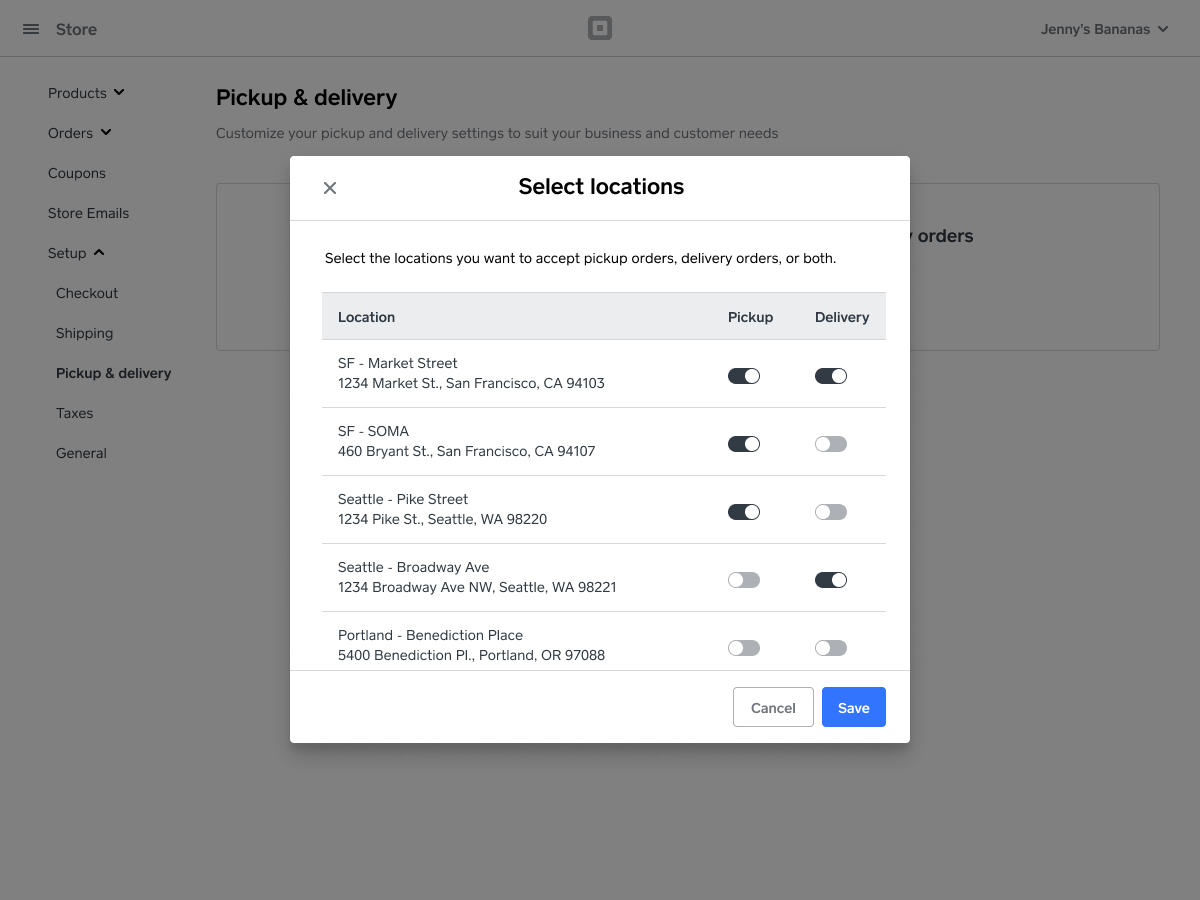Select Pickup & delivery under Setup
1200x900 pixels.
pos(114,373)
